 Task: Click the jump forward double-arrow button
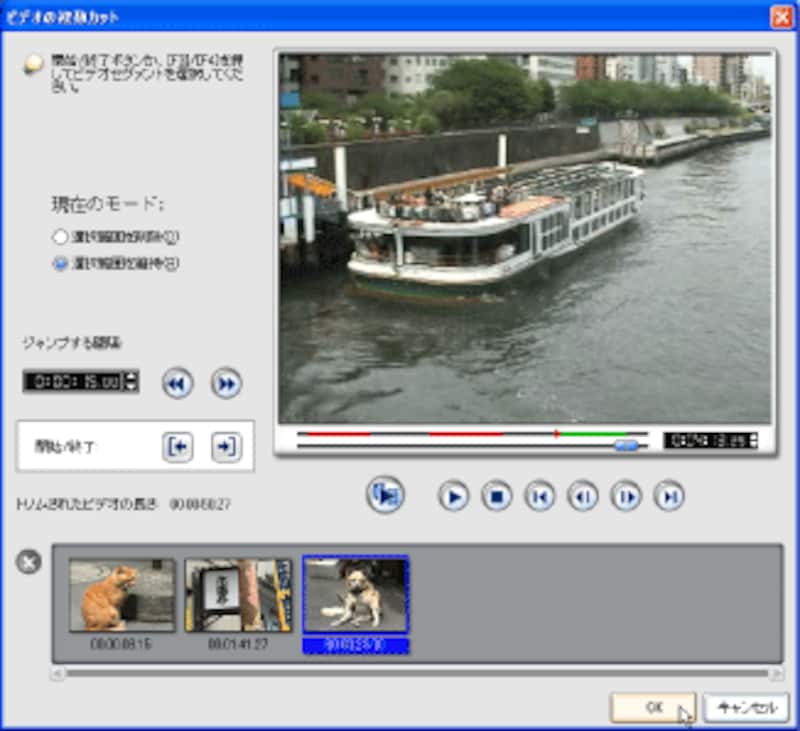tap(226, 383)
